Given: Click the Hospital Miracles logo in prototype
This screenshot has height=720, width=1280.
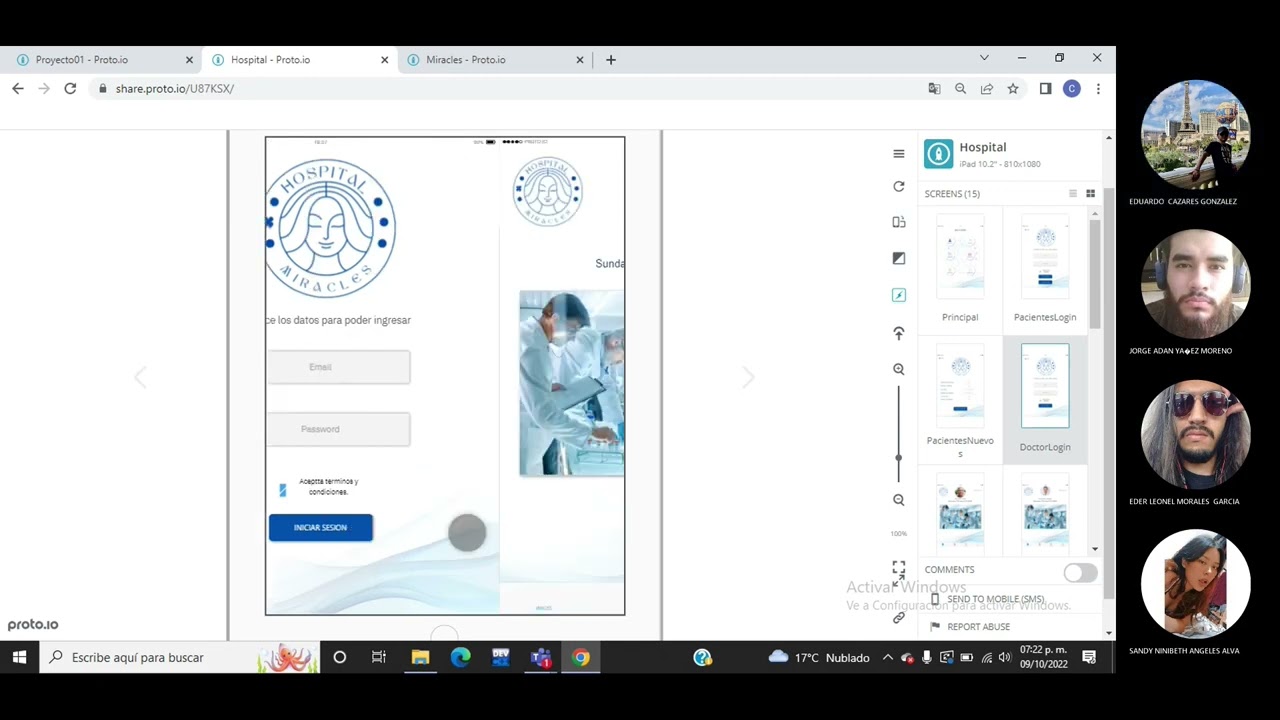Looking at the screenshot, I should point(330,228).
